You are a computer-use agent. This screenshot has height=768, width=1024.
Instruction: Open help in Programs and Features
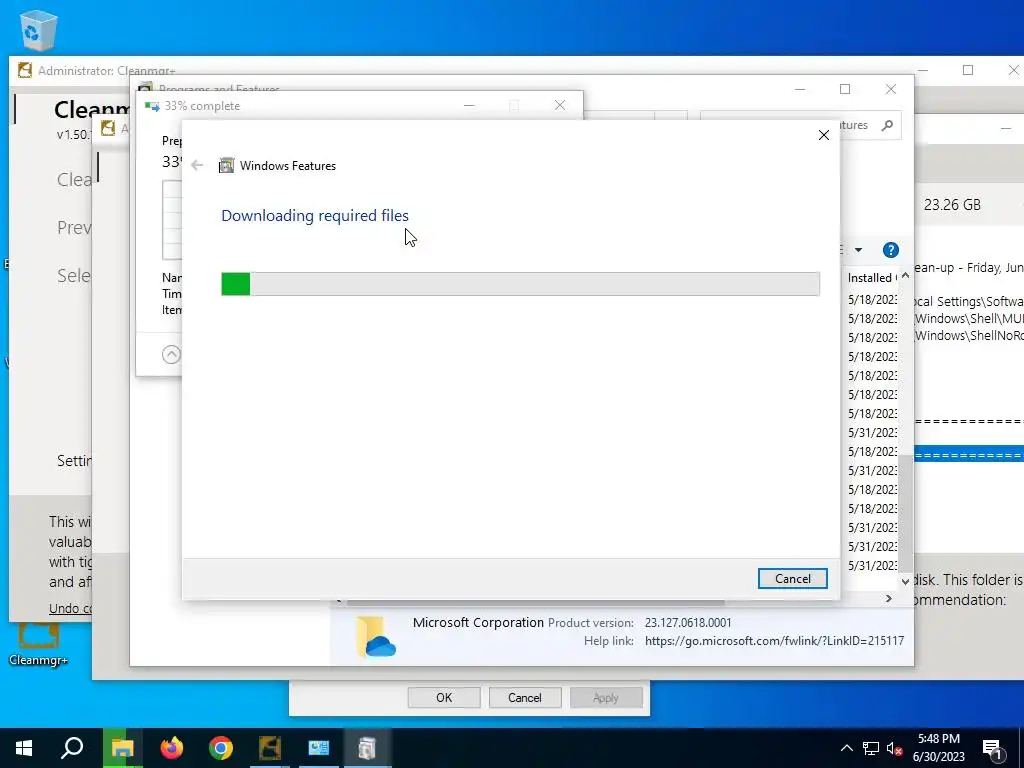[x=890, y=250]
